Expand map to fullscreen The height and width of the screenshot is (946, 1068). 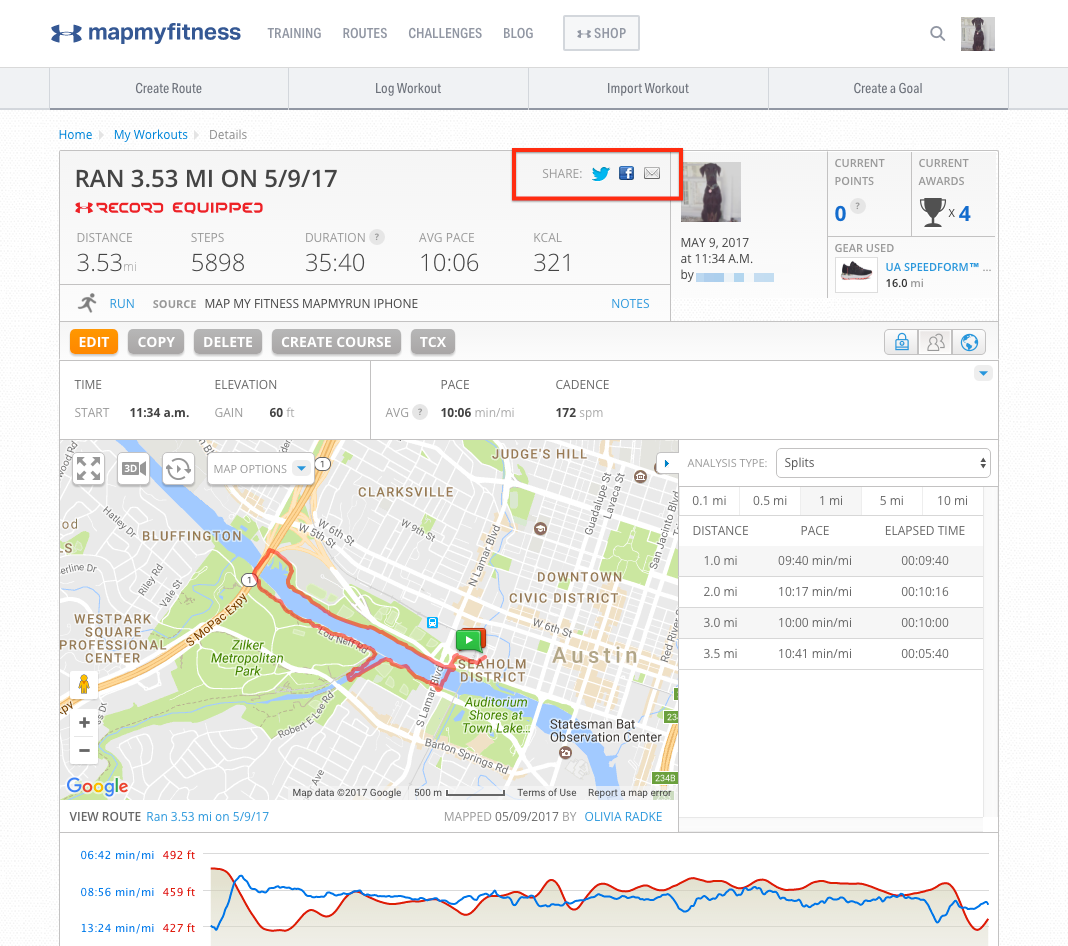coord(89,469)
